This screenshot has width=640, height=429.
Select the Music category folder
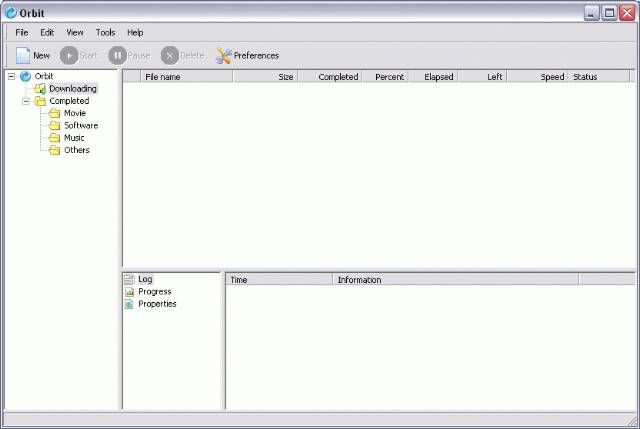tap(74, 138)
